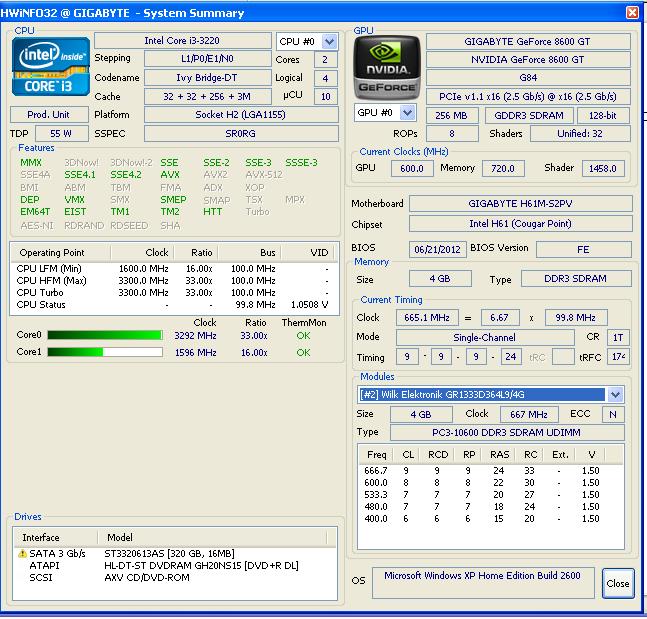This screenshot has height=619, width=647.
Task: Click the GPU clock 600.0 field
Action: (x=411, y=168)
